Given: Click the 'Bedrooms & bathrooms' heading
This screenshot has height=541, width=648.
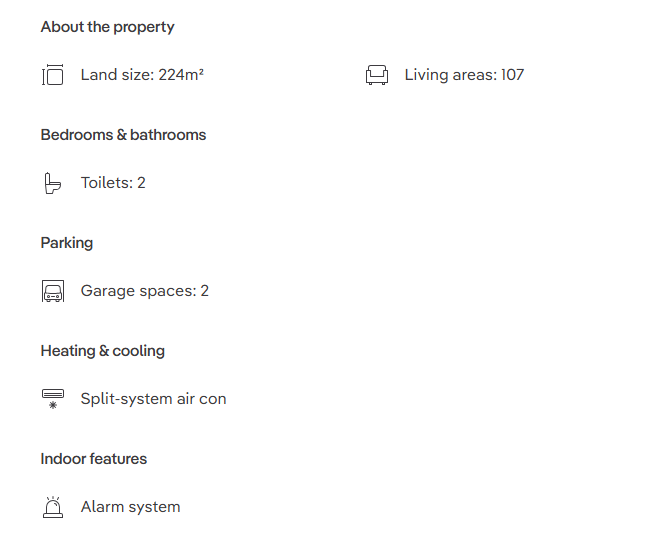Looking at the screenshot, I should click(123, 135).
